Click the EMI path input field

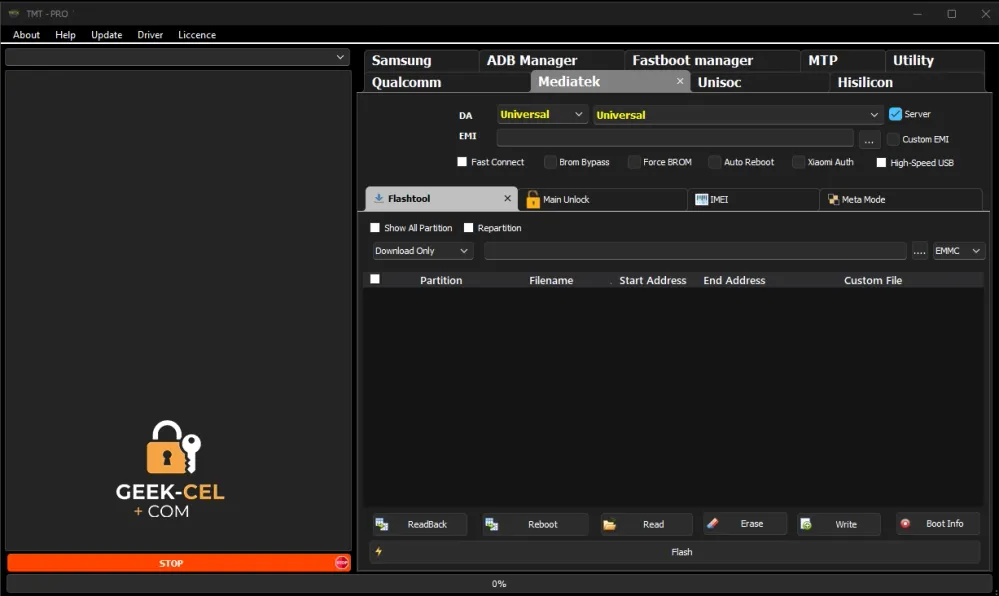[x=675, y=138]
